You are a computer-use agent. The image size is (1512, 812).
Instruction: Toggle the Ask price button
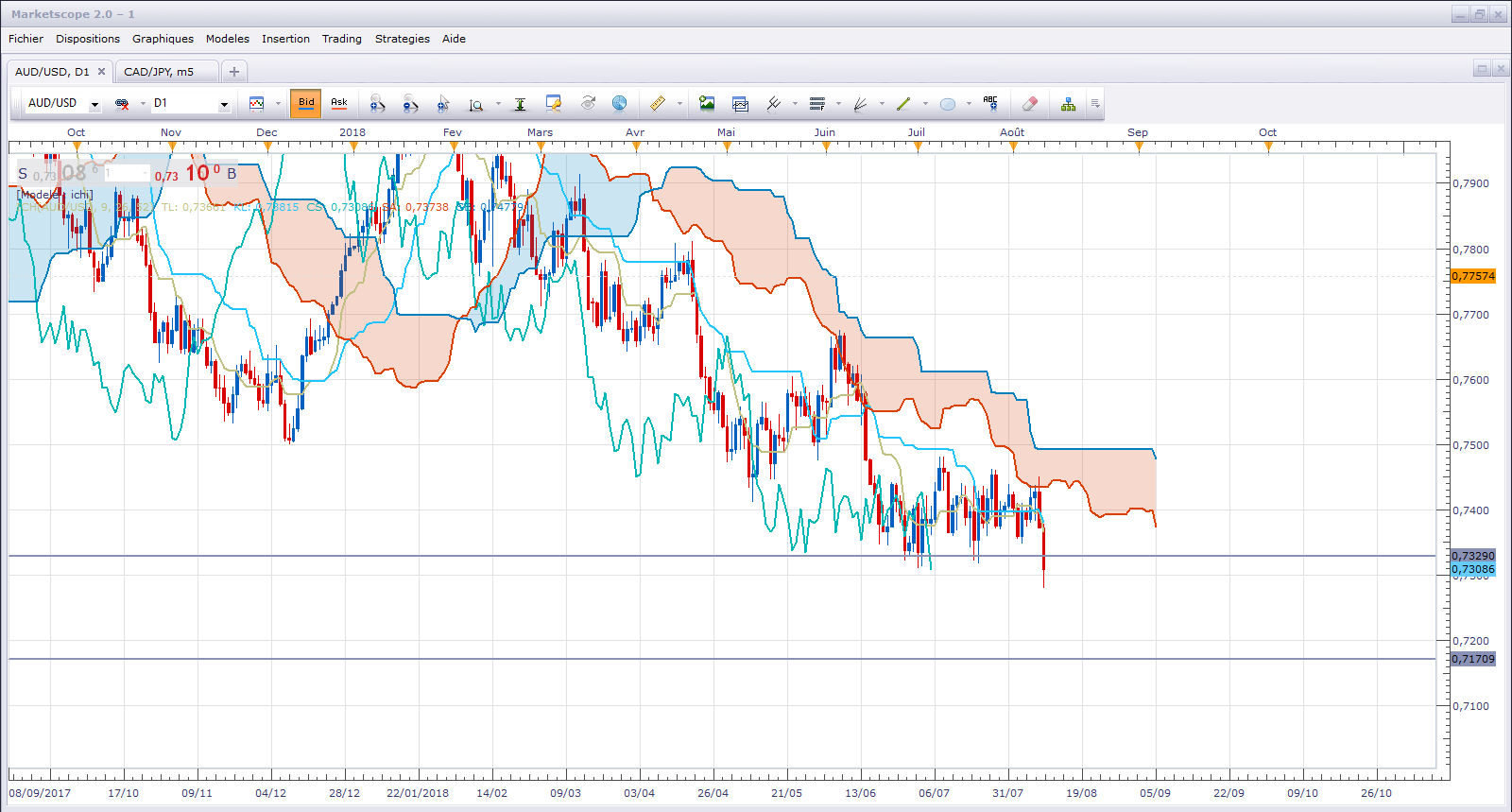click(x=339, y=104)
